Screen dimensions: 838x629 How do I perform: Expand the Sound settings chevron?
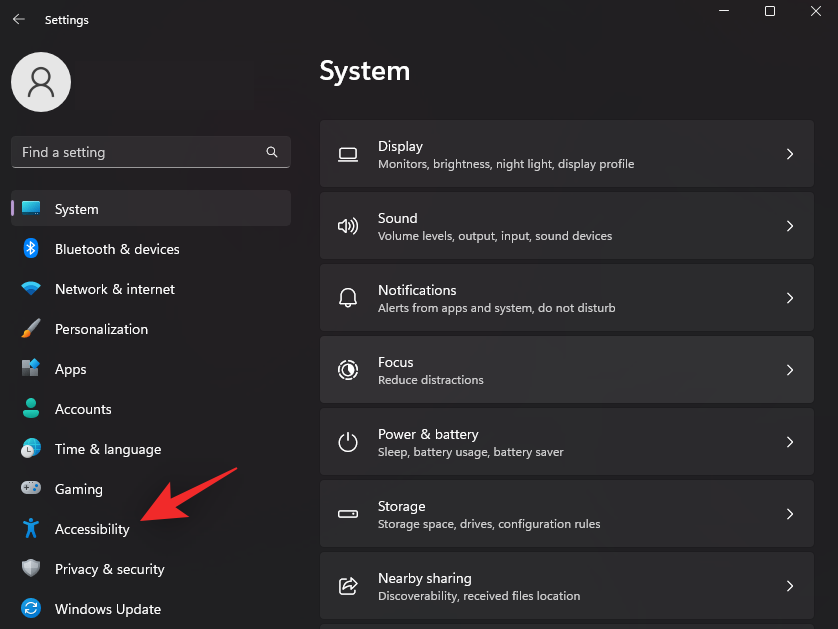coord(789,226)
